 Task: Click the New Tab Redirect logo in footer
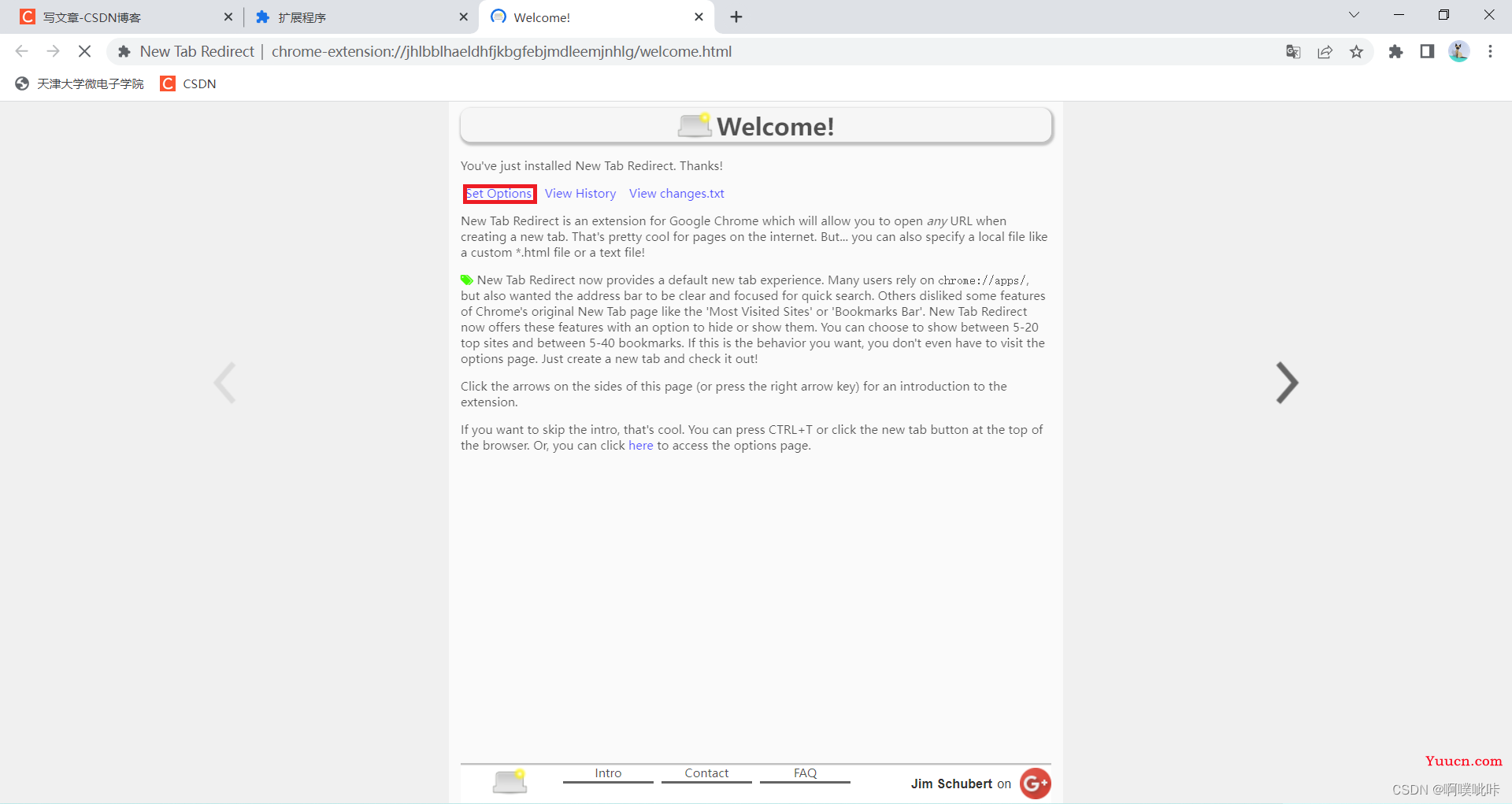pyautogui.click(x=510, y=781)
